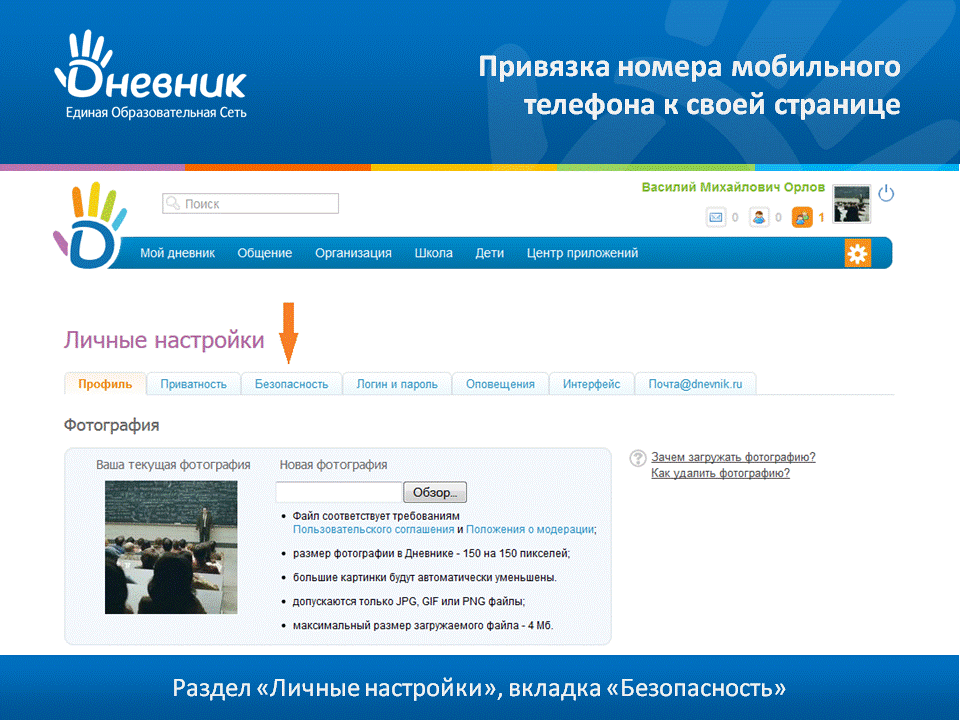
Task: Open the mail messages envelope icon
Action: [x=715, y=217]
